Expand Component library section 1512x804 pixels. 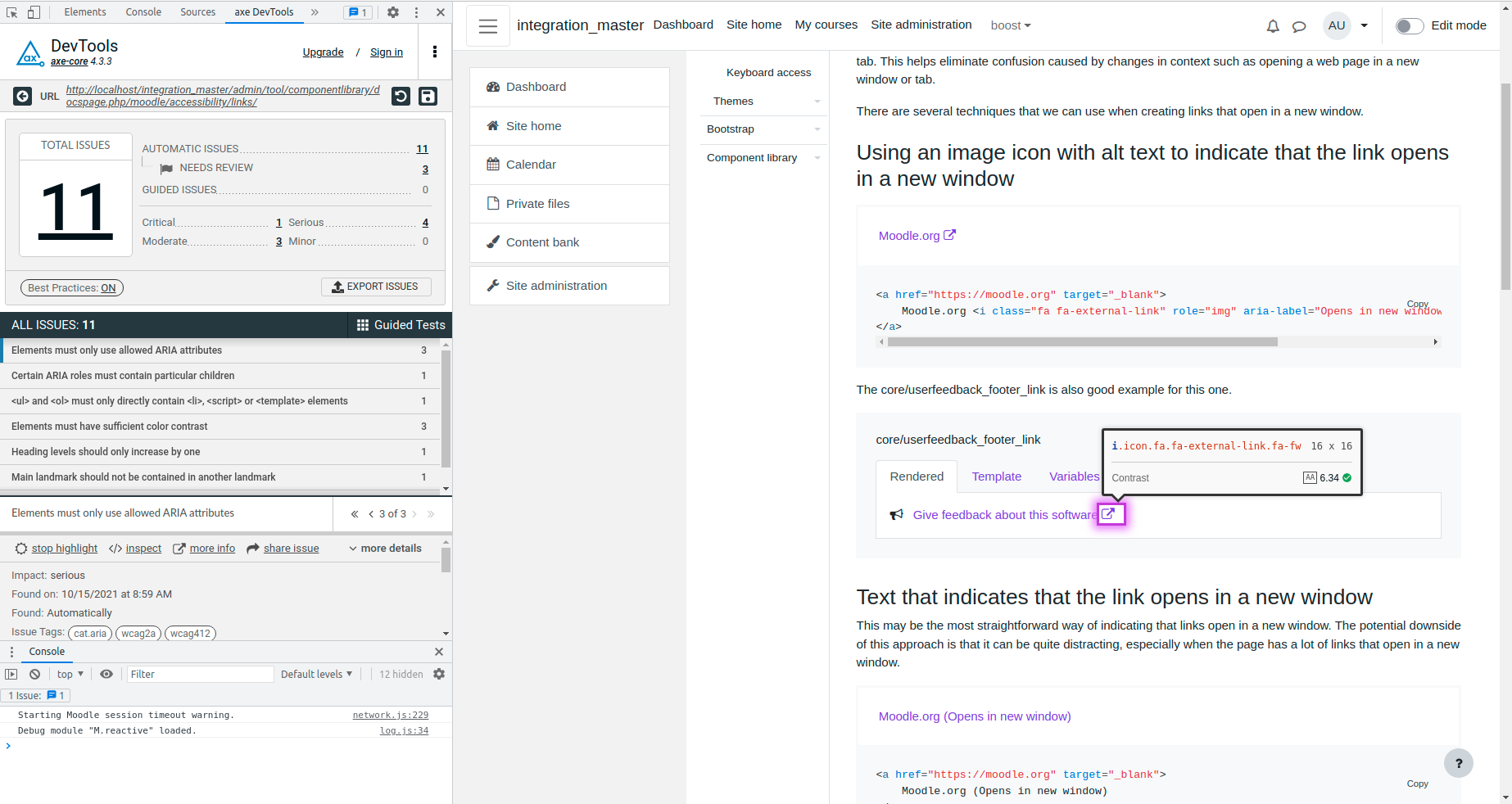[x=817, y=158]
